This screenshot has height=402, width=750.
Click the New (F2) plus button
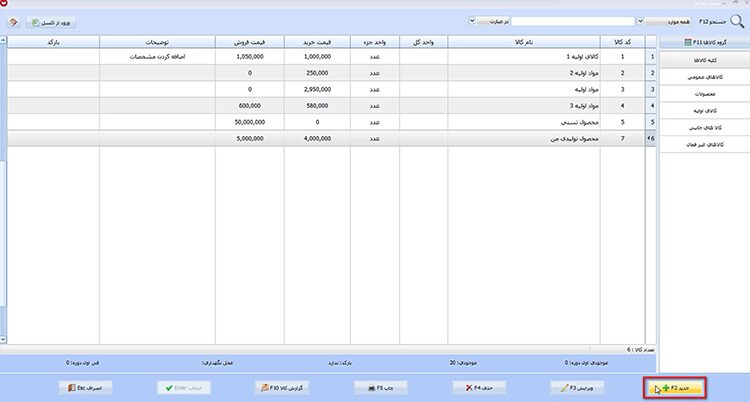coord(675,388)
